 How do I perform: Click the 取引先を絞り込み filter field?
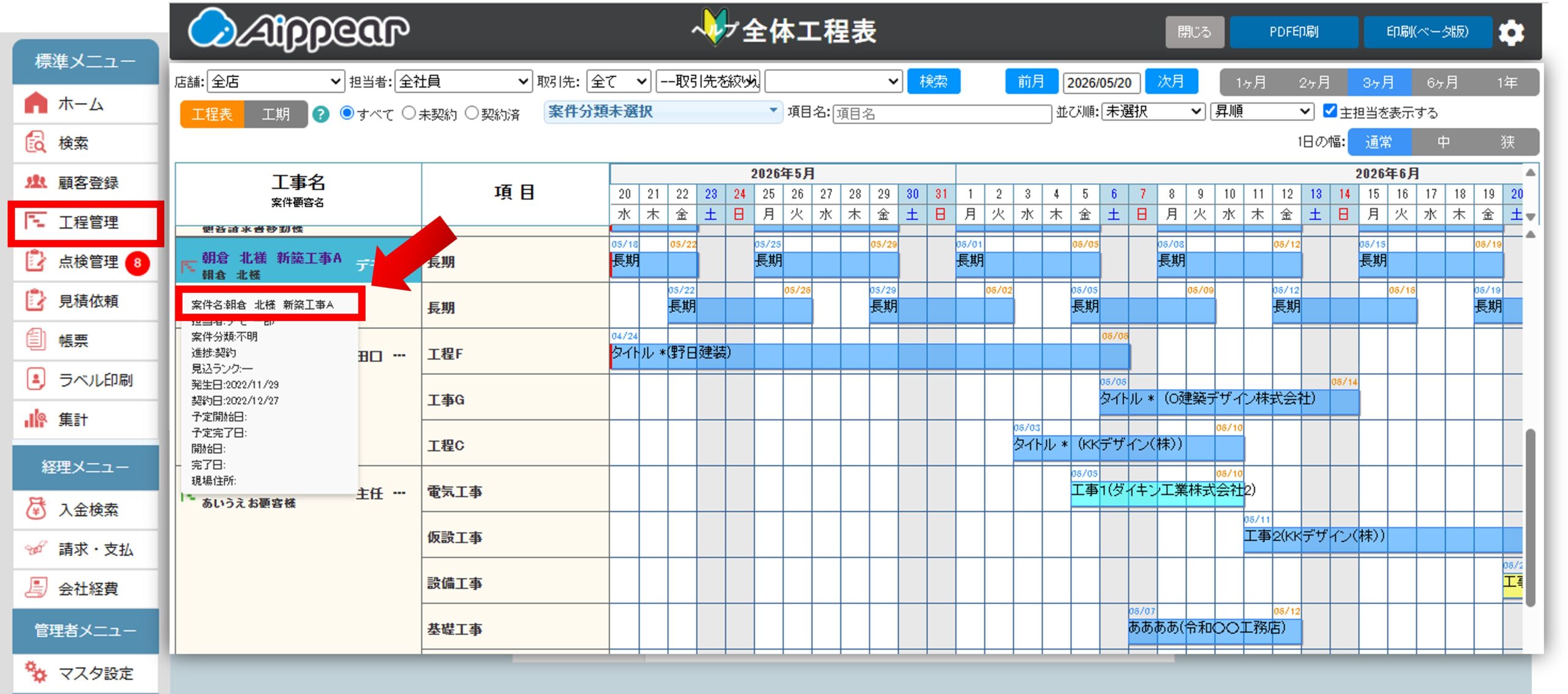[x=707, y=81]
